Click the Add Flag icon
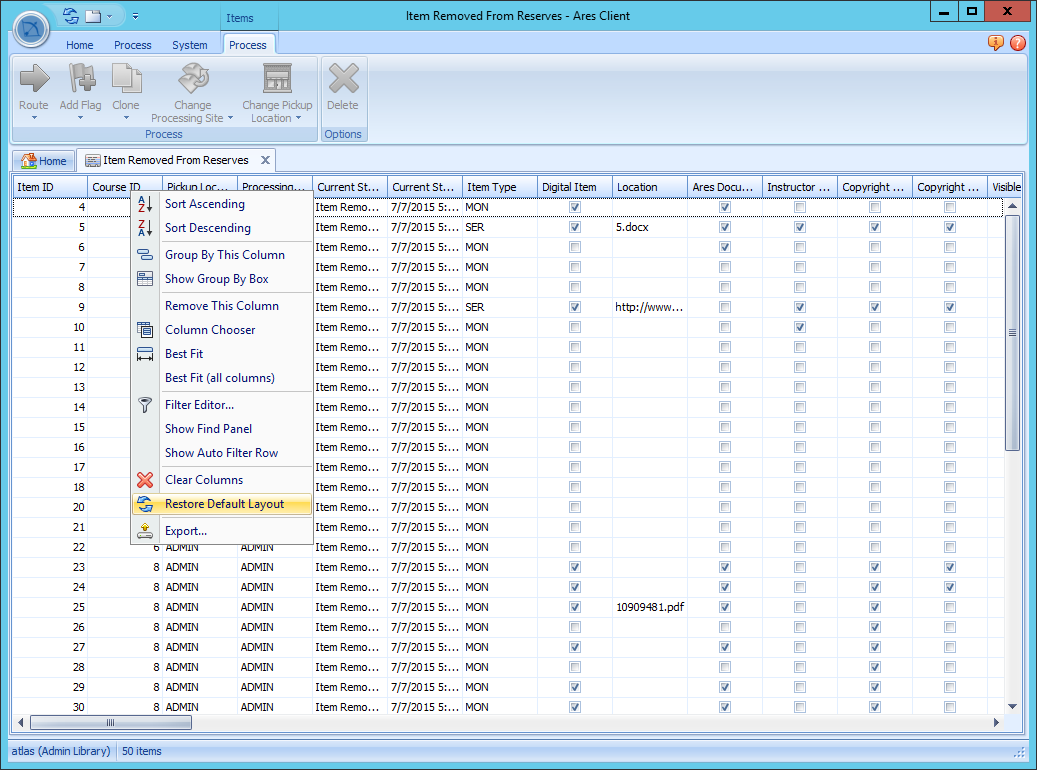 pyautogui.click(x=80, y=79)
